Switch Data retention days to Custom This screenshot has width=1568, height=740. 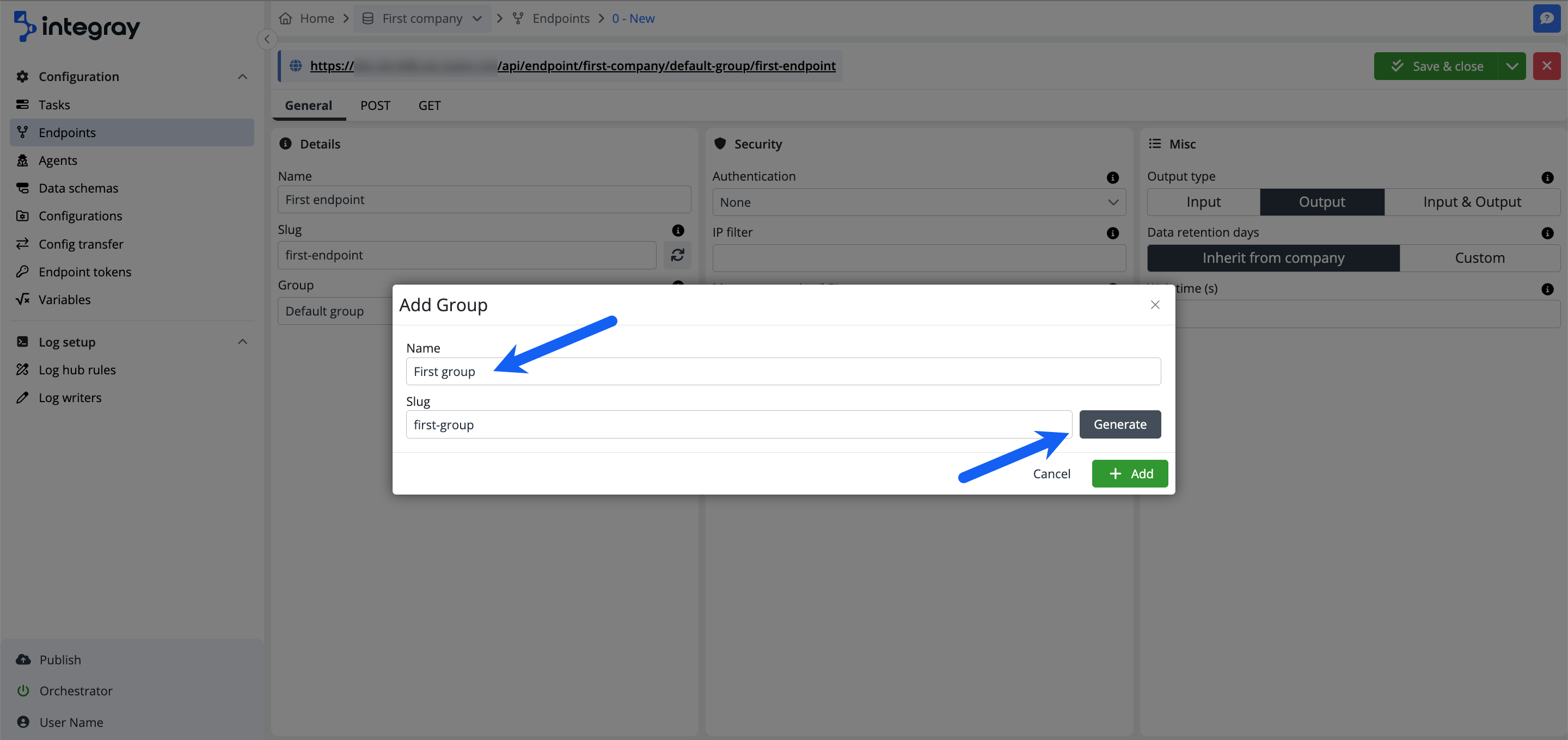click(x=1480, y=257)
